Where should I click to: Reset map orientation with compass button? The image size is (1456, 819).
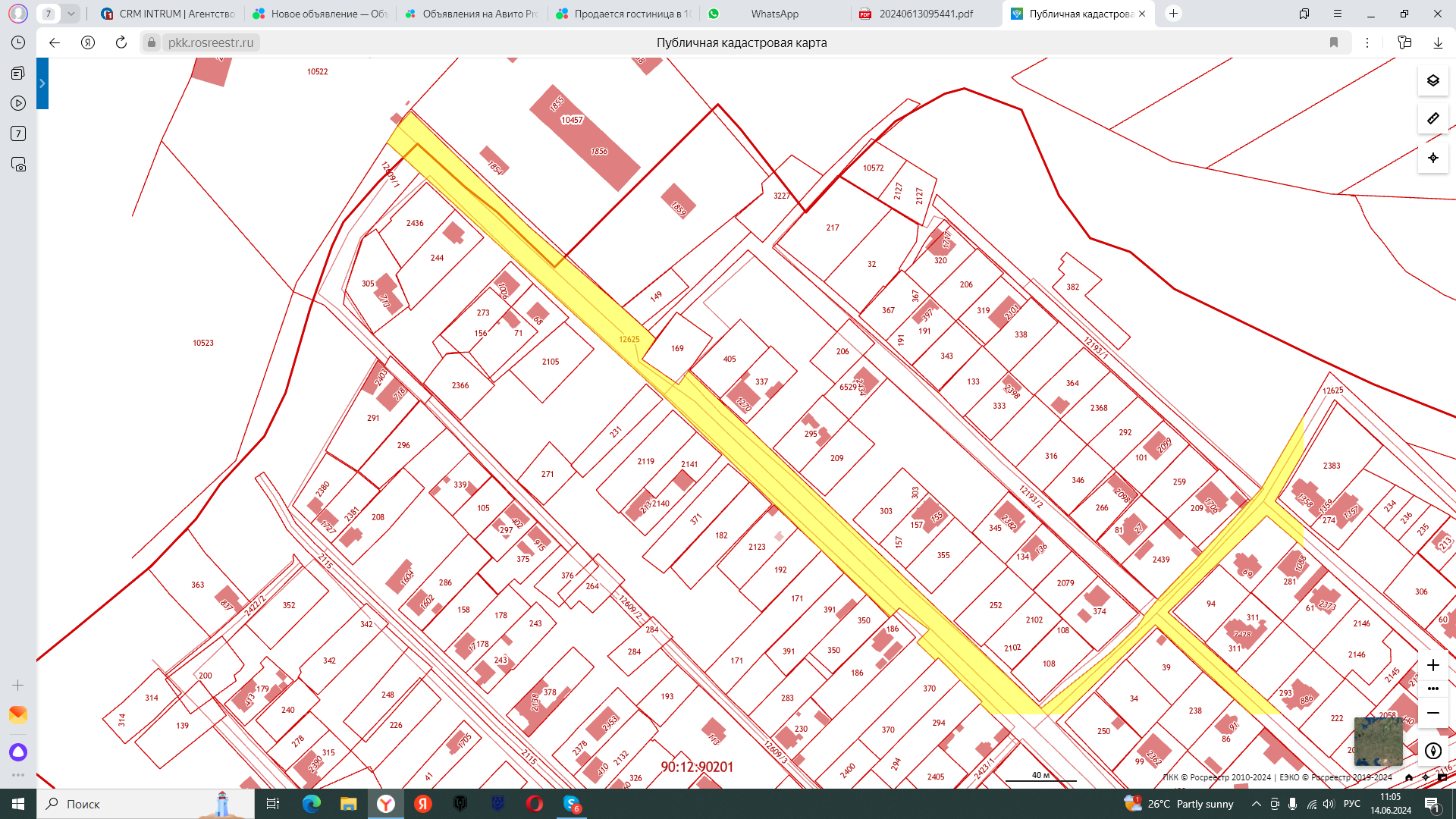click(1432, 751)
